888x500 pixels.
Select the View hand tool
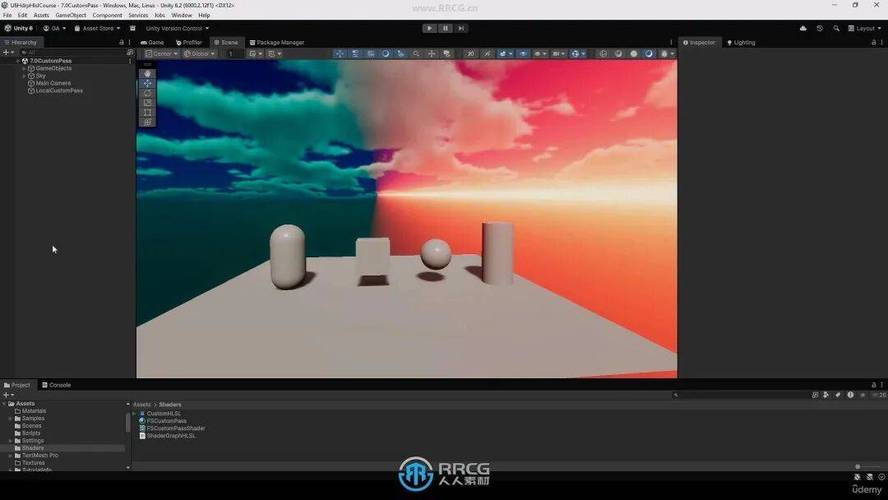[x=147, y=74]
